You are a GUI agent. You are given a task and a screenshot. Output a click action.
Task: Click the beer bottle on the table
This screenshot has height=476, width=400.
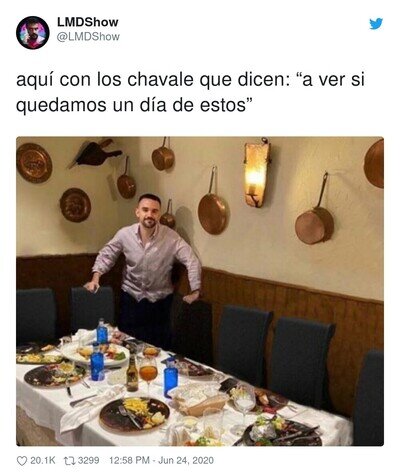coord(132,373)
